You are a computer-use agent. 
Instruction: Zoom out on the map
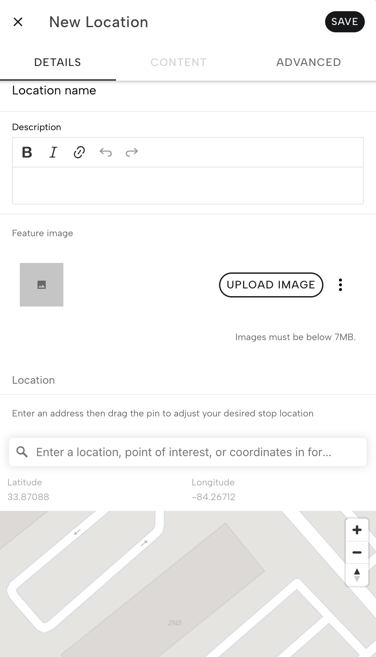[357, 552]
